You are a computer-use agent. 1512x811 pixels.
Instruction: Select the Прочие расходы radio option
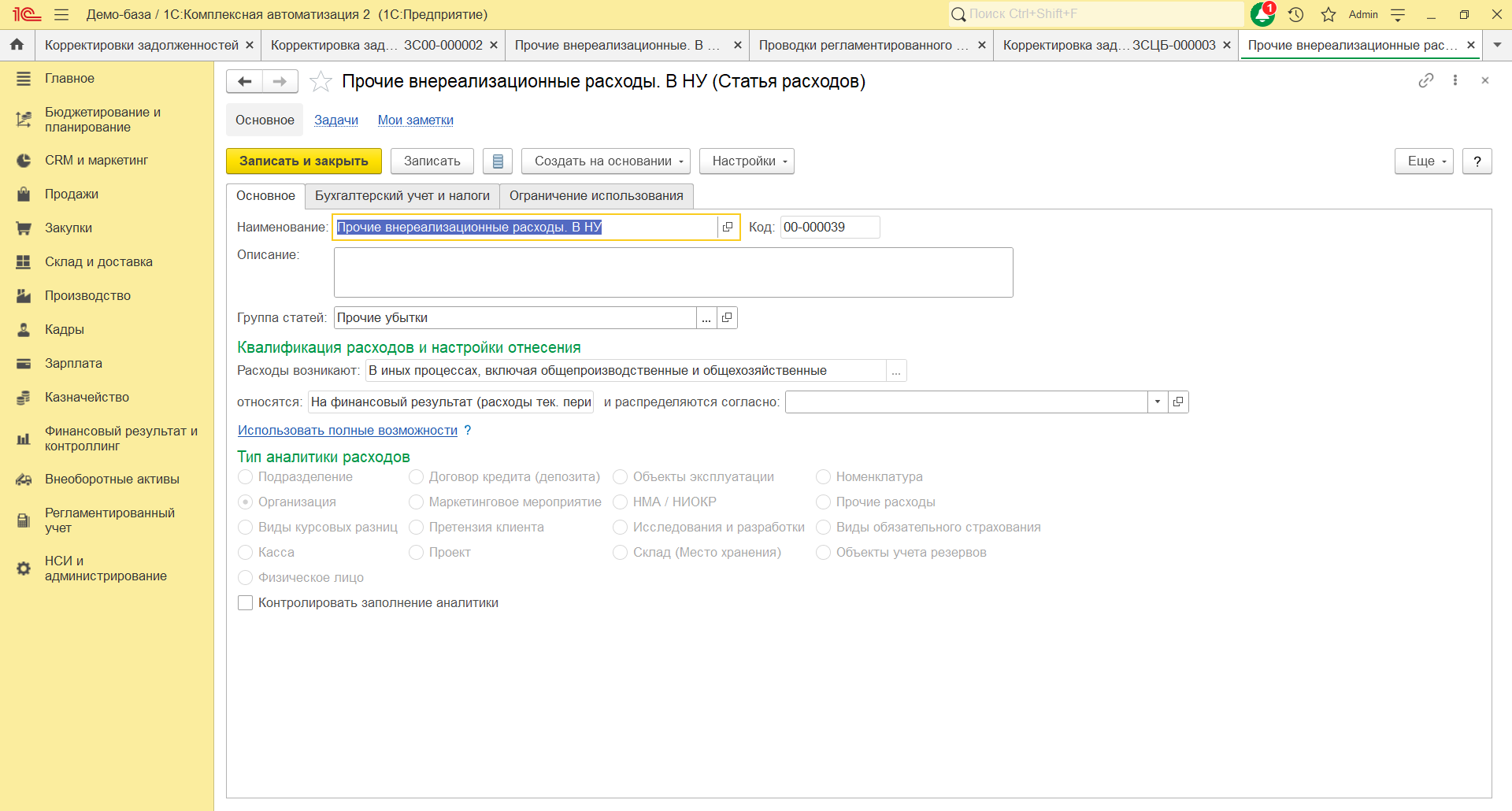pyautogui.click(x=823, y=502)
